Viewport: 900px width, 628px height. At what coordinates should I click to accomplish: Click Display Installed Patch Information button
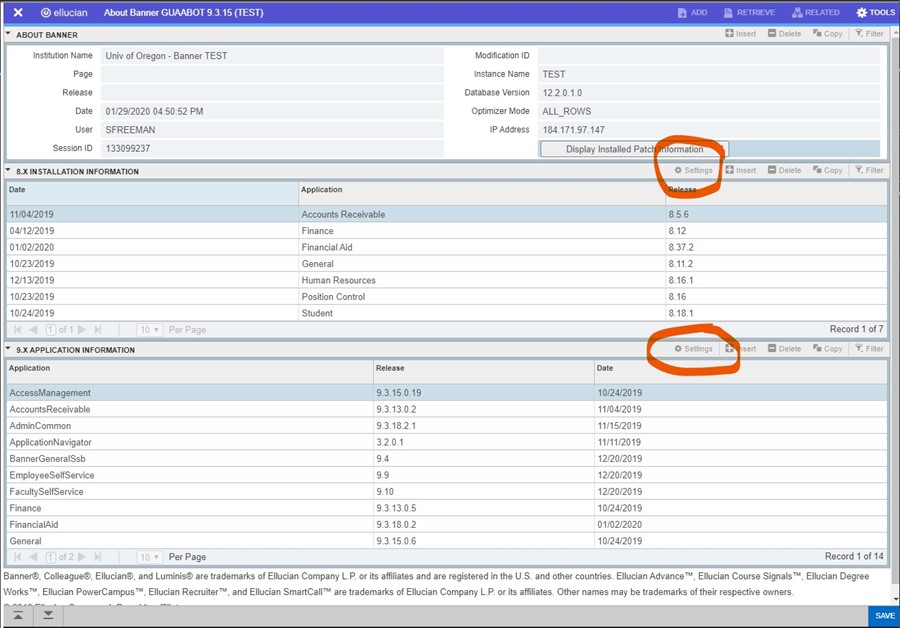pyautogui.click(x=634, y=149)
